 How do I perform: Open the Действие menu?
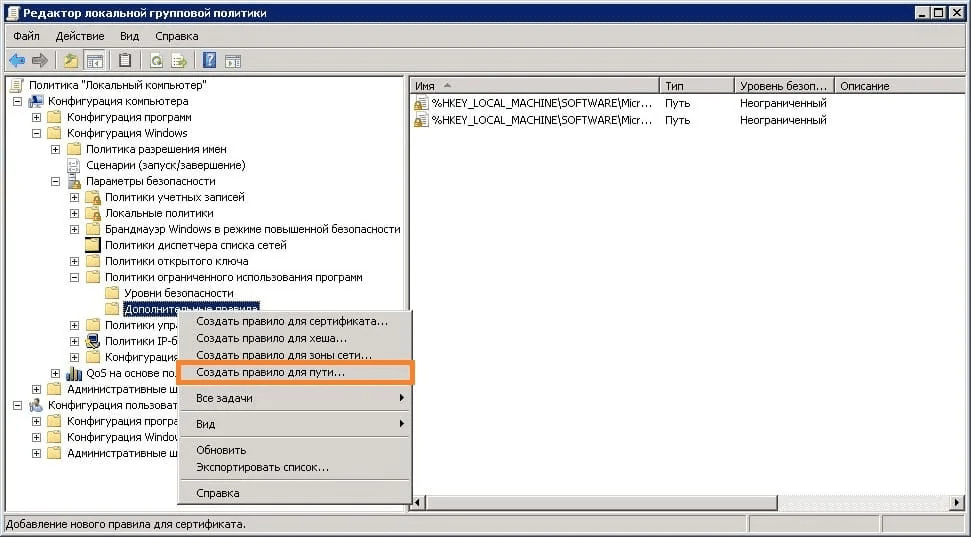[80, 36]
